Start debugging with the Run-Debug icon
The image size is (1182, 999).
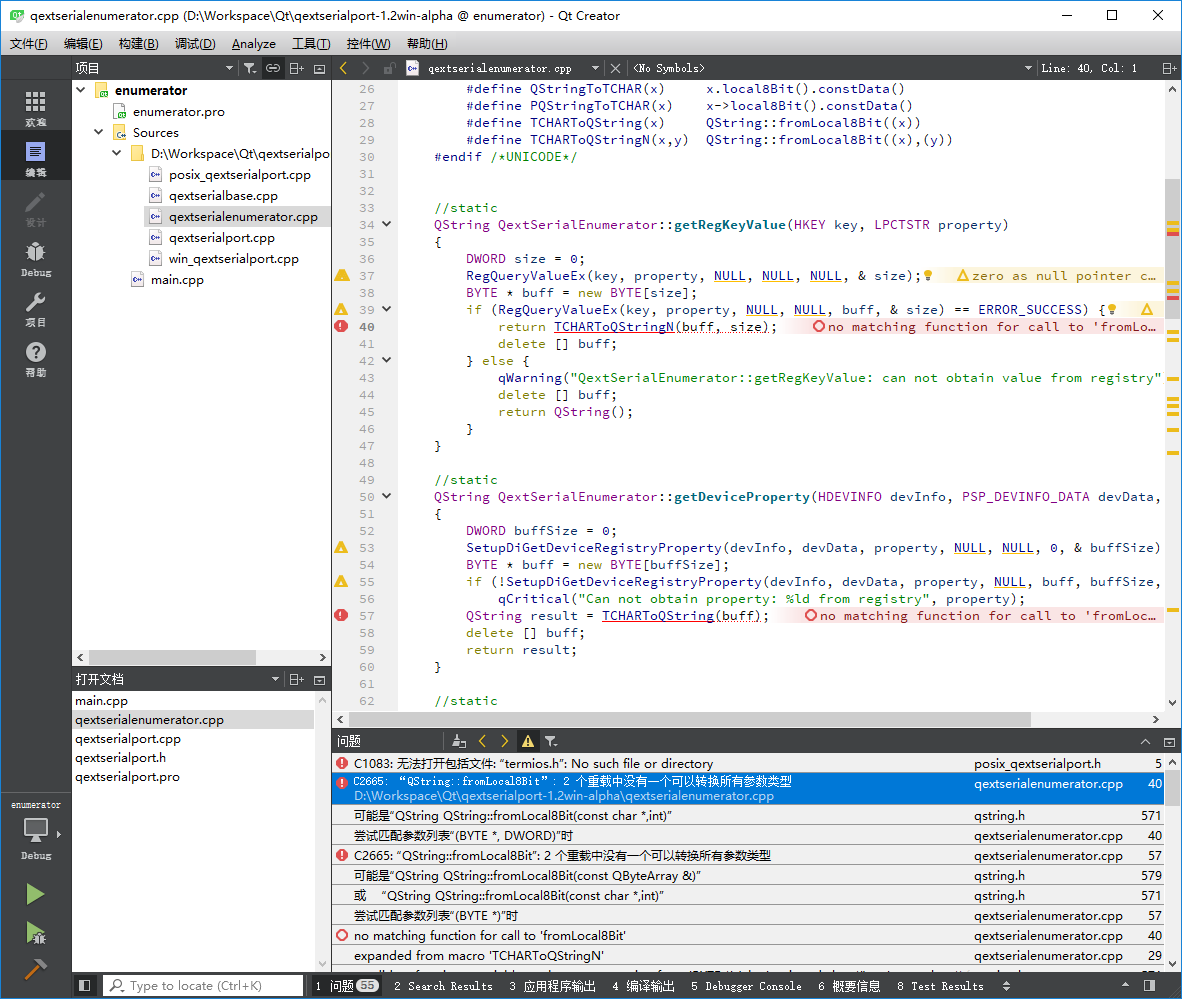[35, 933]
